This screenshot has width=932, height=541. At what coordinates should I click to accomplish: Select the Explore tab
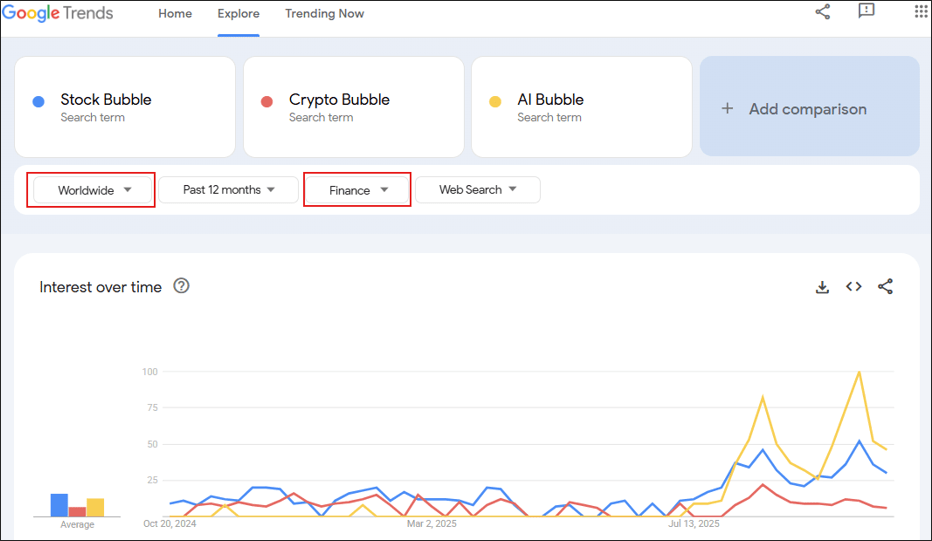coord(238,14)
